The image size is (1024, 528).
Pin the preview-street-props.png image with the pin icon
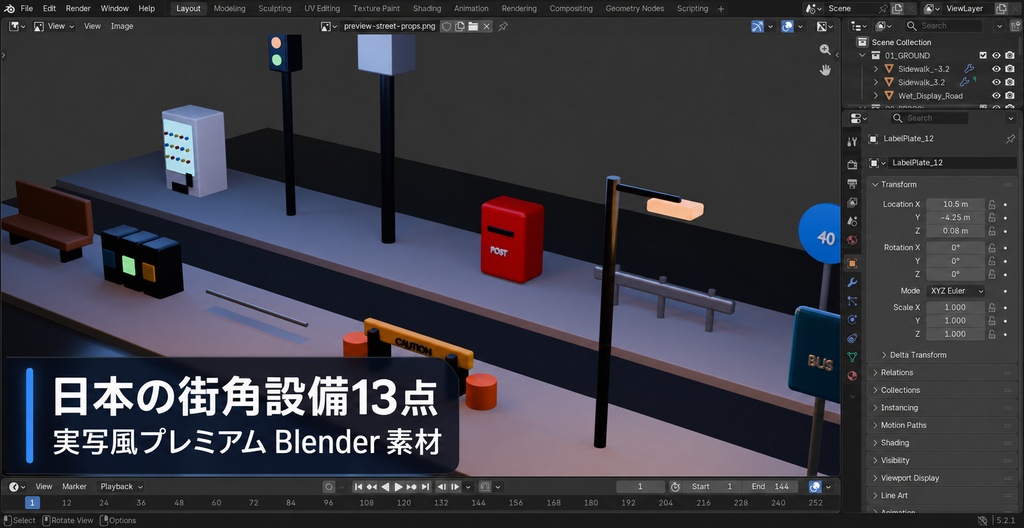pos(503,26)
